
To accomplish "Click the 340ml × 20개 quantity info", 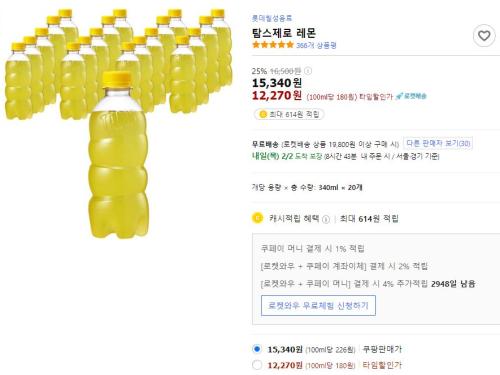I will [x=340, y=187].
